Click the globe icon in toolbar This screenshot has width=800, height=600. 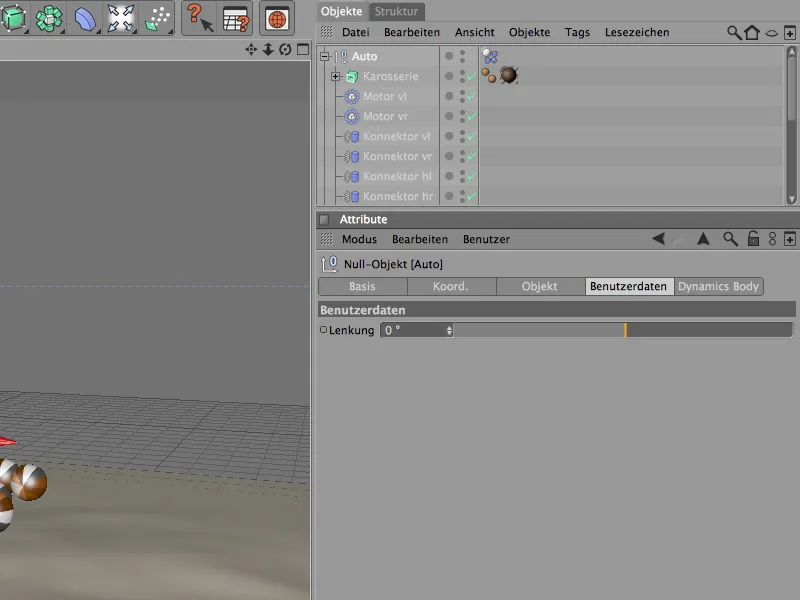pos(277,18)
